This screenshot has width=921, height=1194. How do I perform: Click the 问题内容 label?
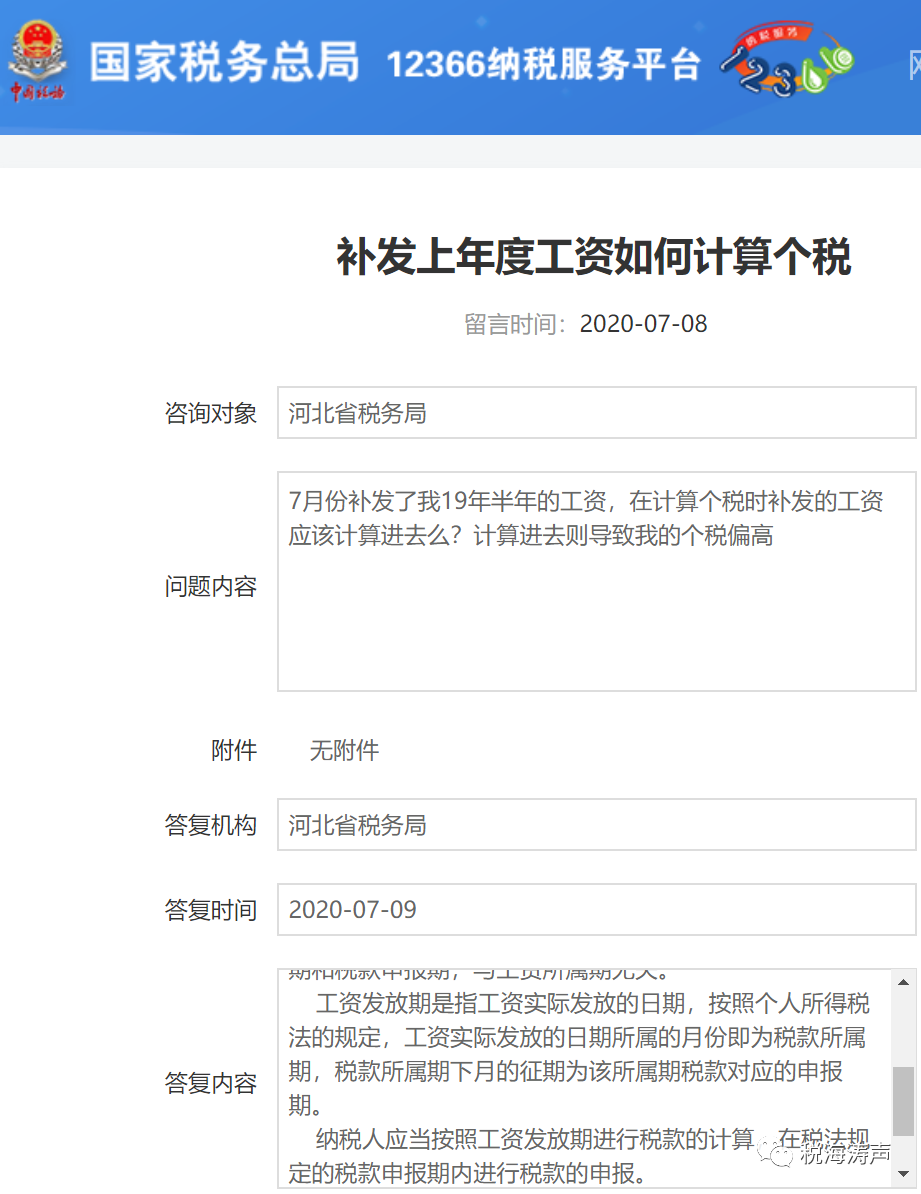[x=211, y=586]
